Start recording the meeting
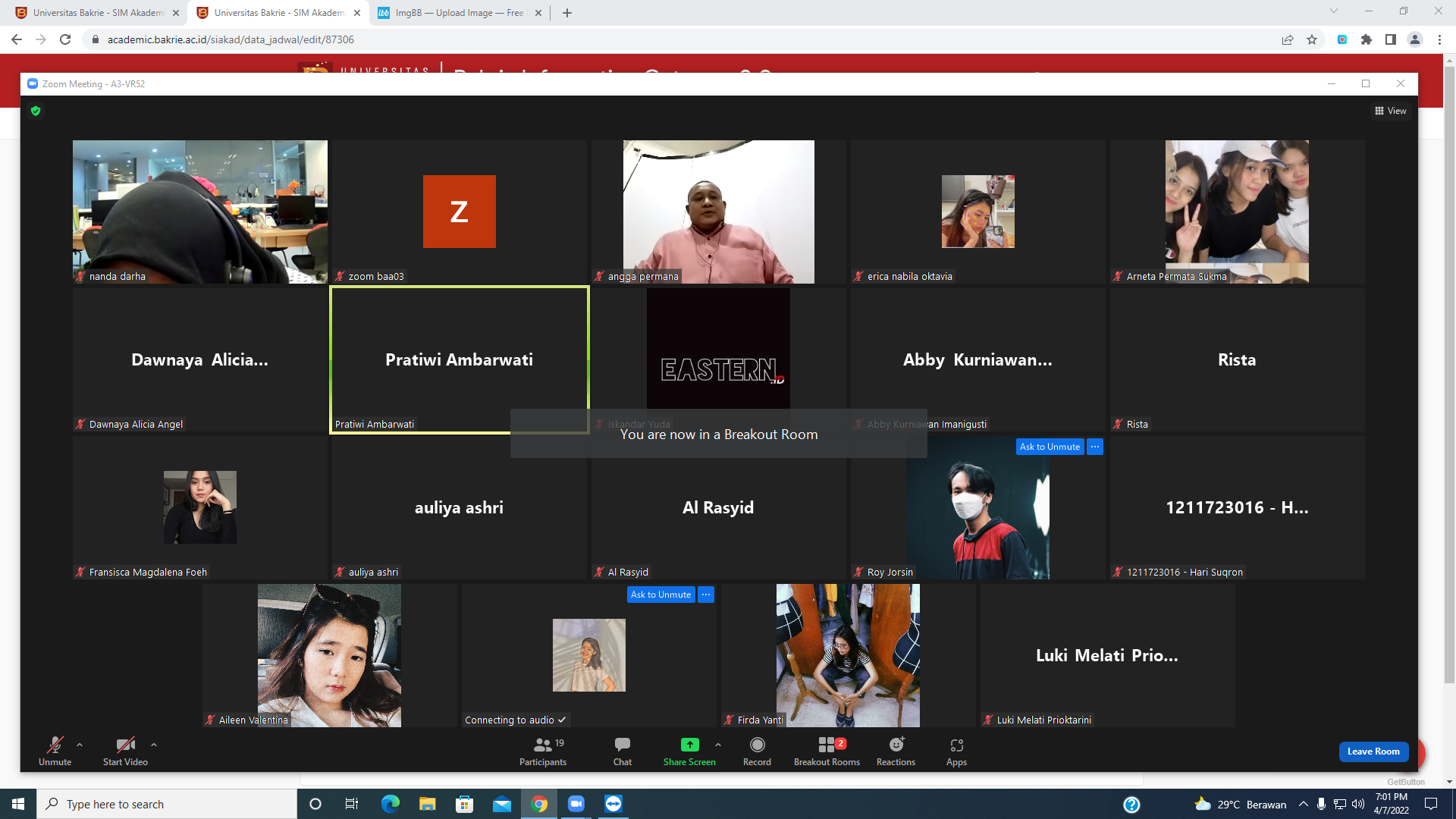 point(757,752)
